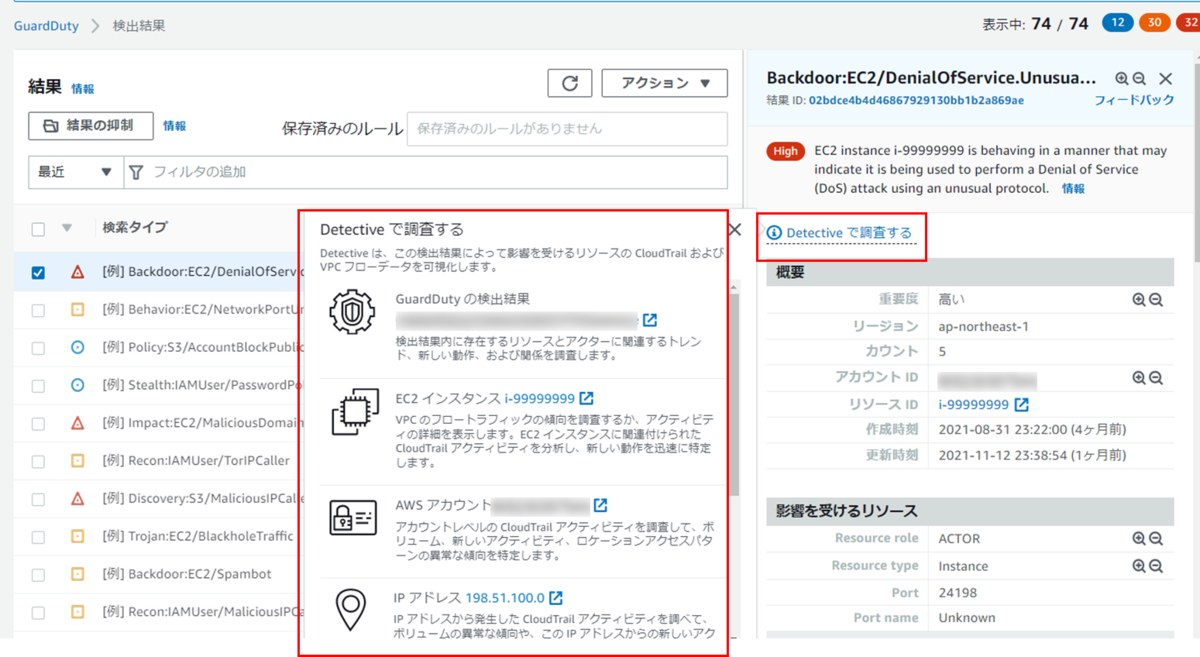Click the AWS account ID card icon
The width and height of the screenshot is (1200, 657).
(x=353, y=518)
